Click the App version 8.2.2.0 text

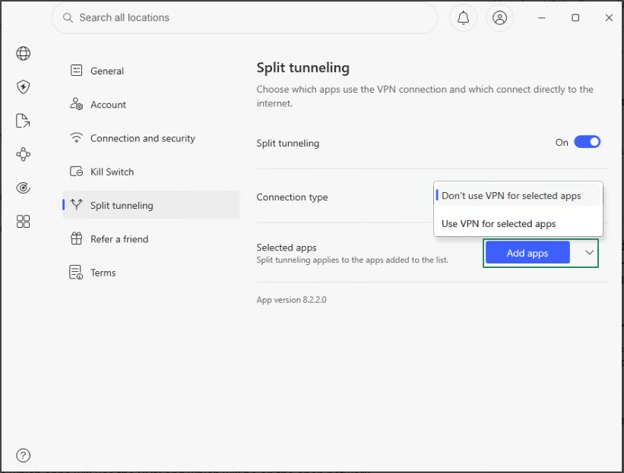[x=291, y=300]
